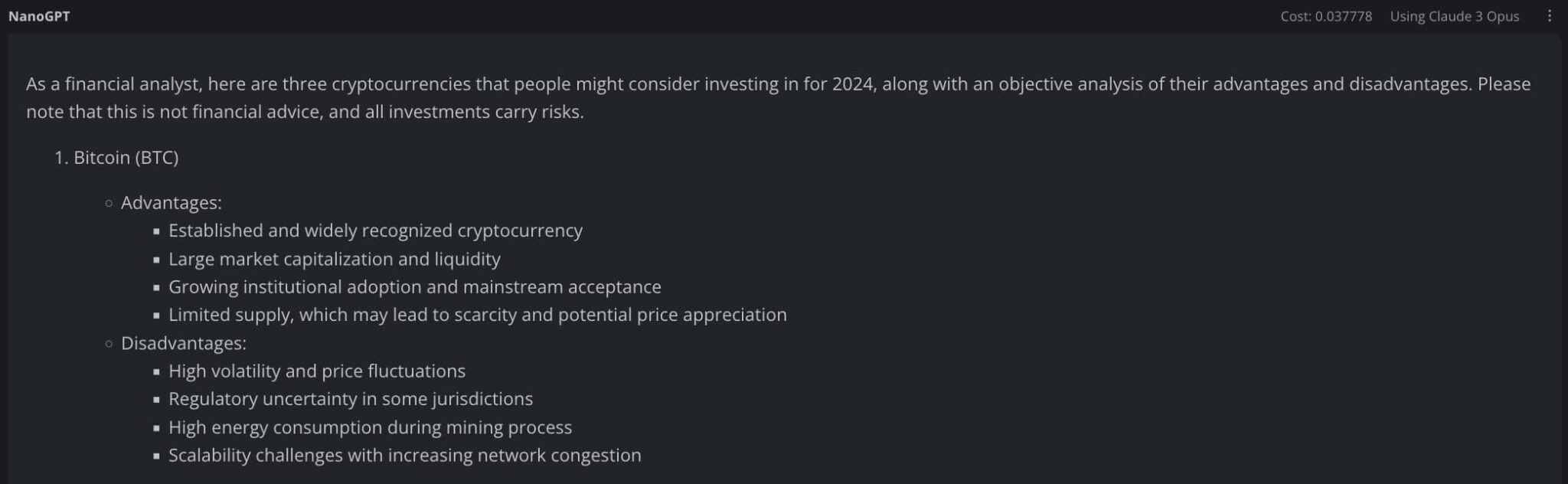1568x484 pixels.
Task: Click 'Large market capitalization and liquidity' text
Action: pos(335,259)
